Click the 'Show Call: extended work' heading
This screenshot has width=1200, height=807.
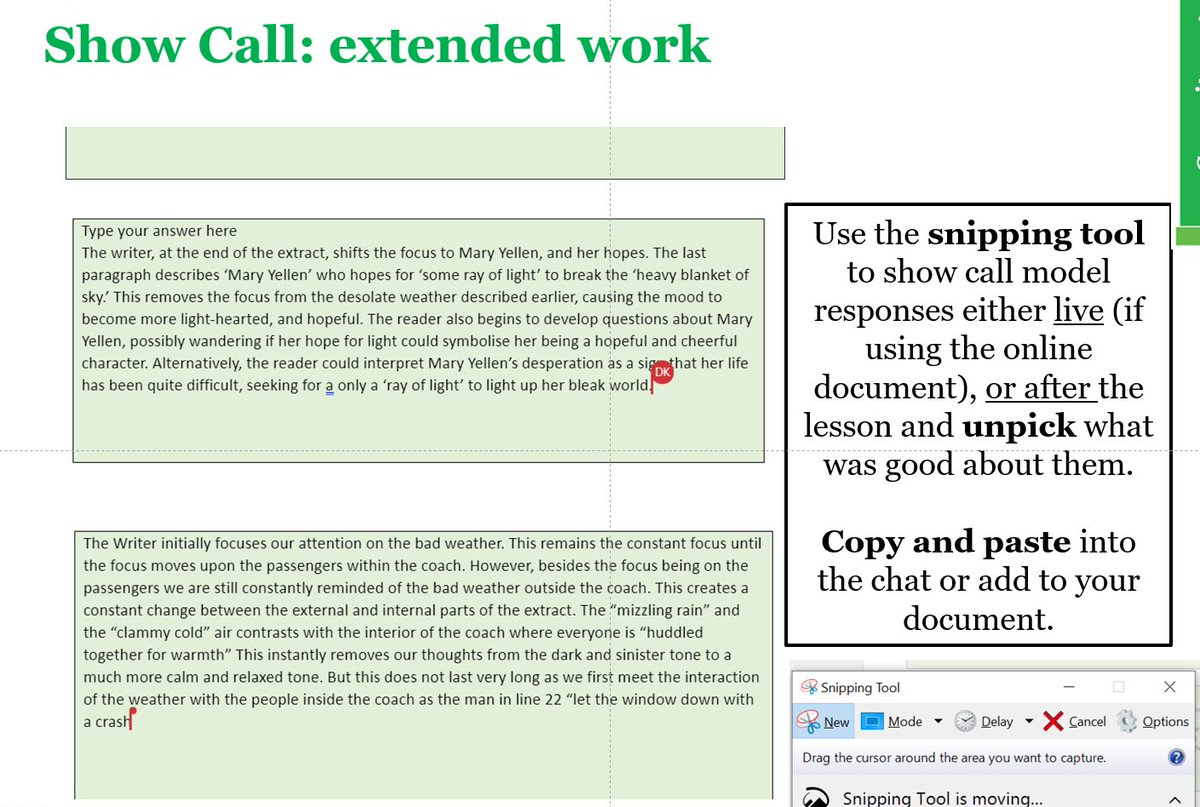[377, 45]
